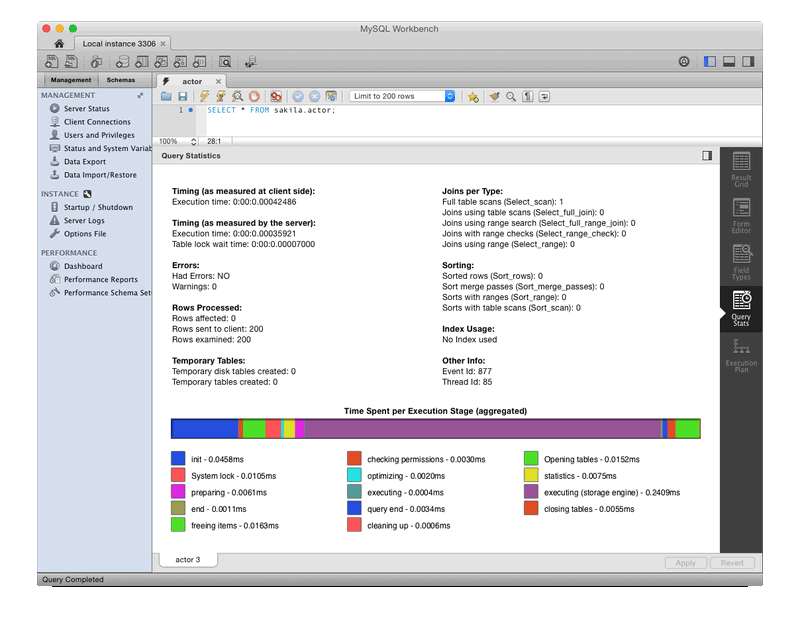Go to home screen via house icon

coord(59,43)
